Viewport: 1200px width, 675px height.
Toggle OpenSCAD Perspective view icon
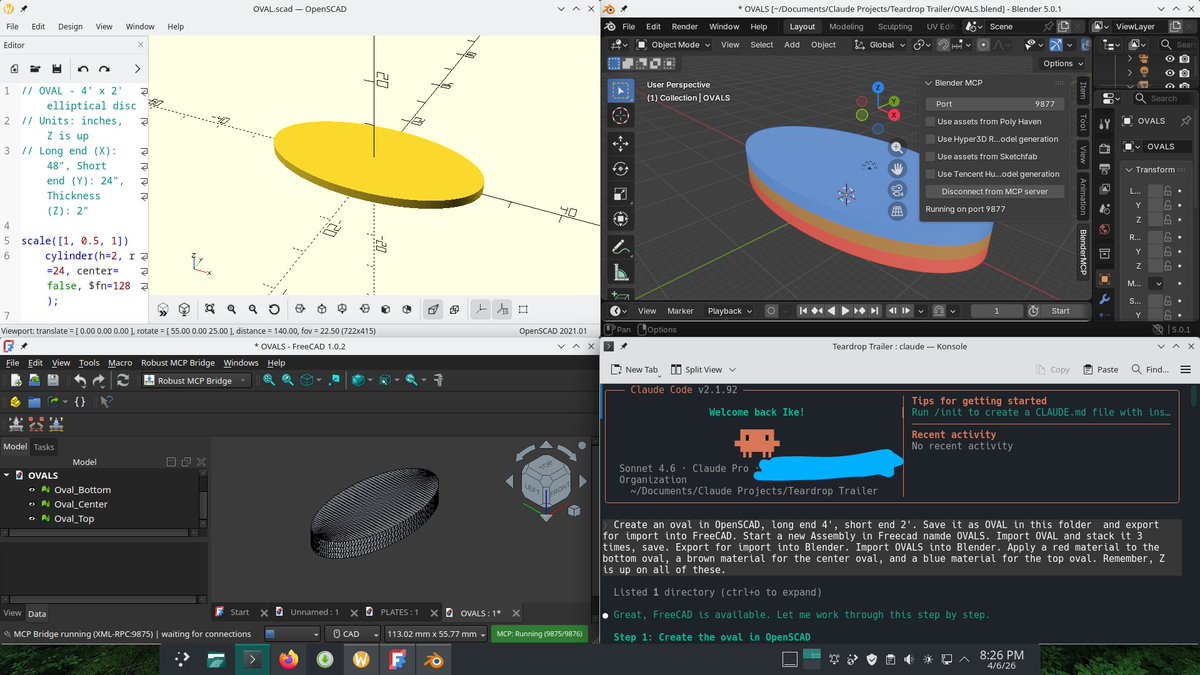click(432, 310)
